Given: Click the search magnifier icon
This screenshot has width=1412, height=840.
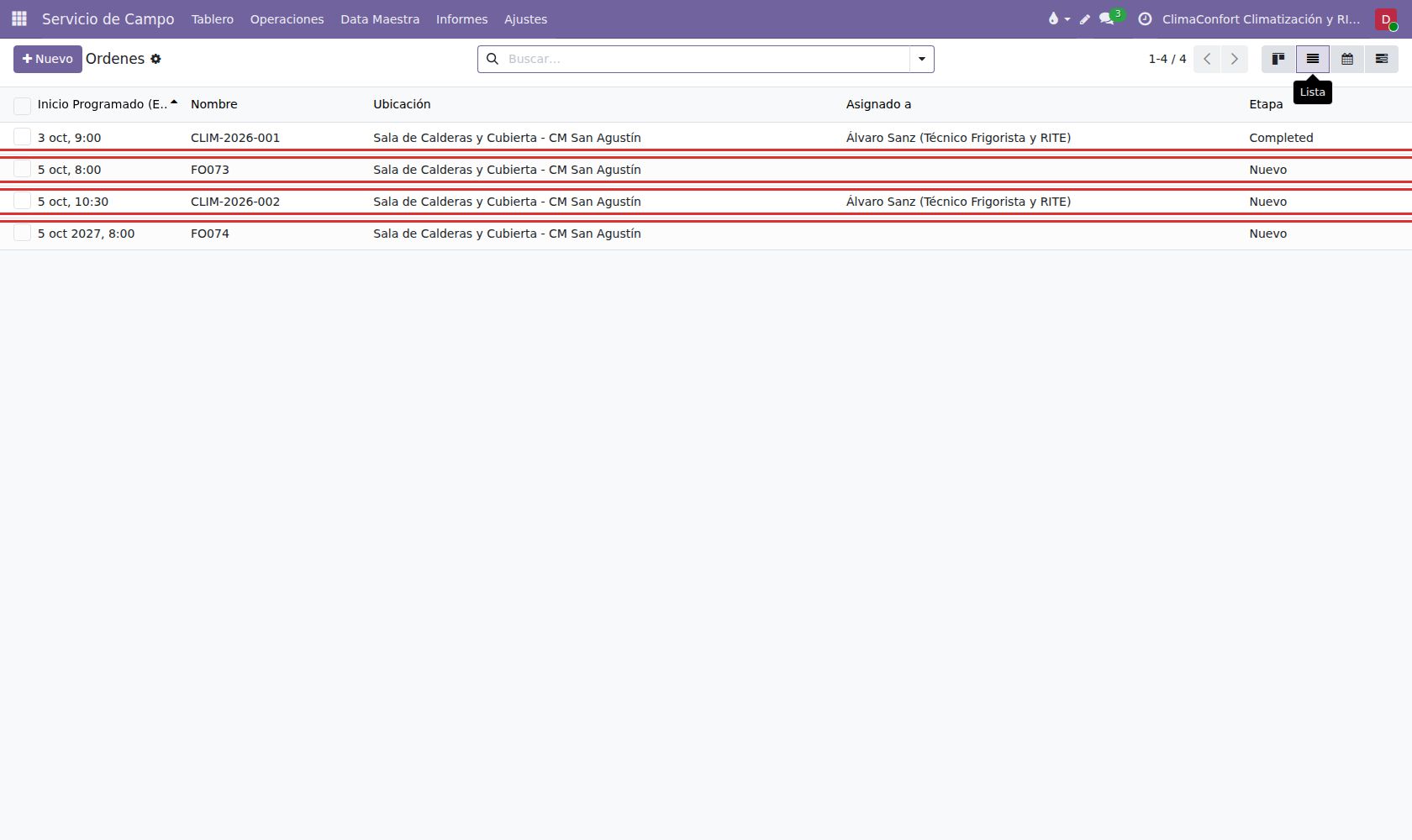Looking at the screenshot, I should click(x=493, y=59).
